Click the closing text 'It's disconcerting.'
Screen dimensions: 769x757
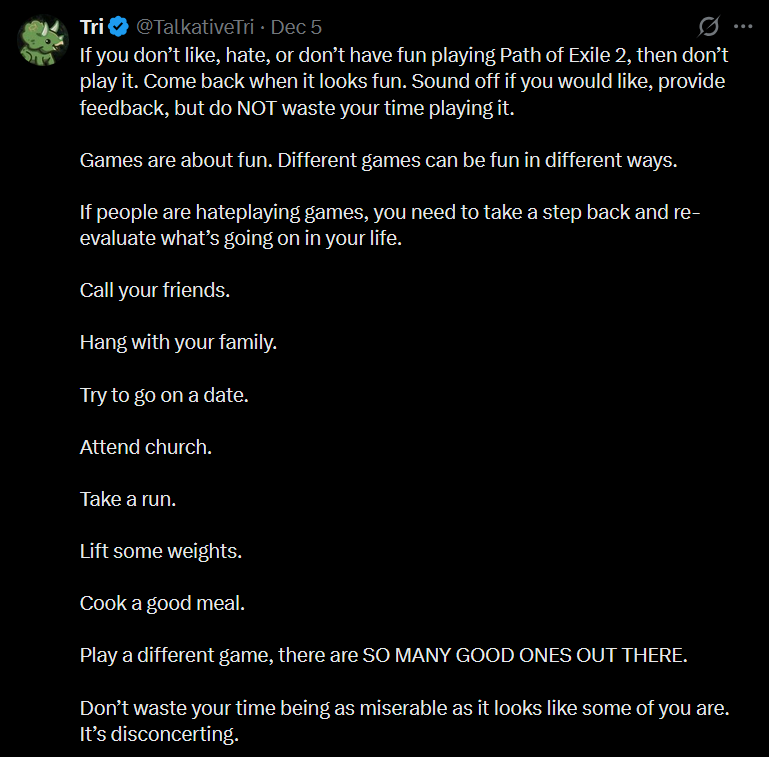point(159,734)
